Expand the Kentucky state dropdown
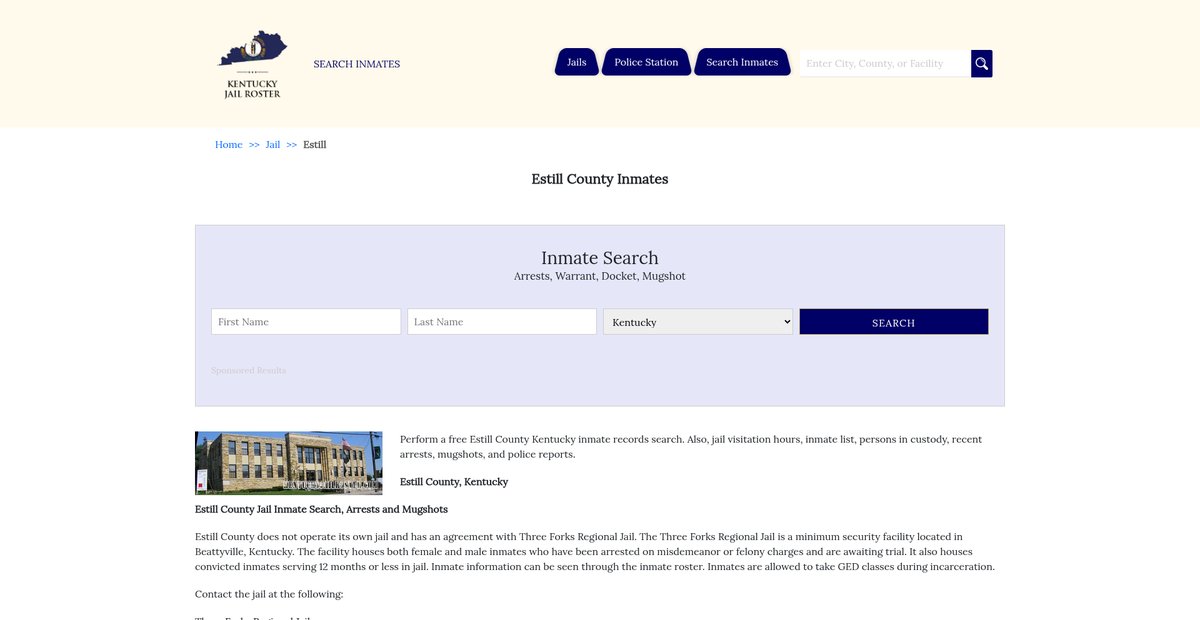This screenshot has width=1200, height=620. [698, 322]
